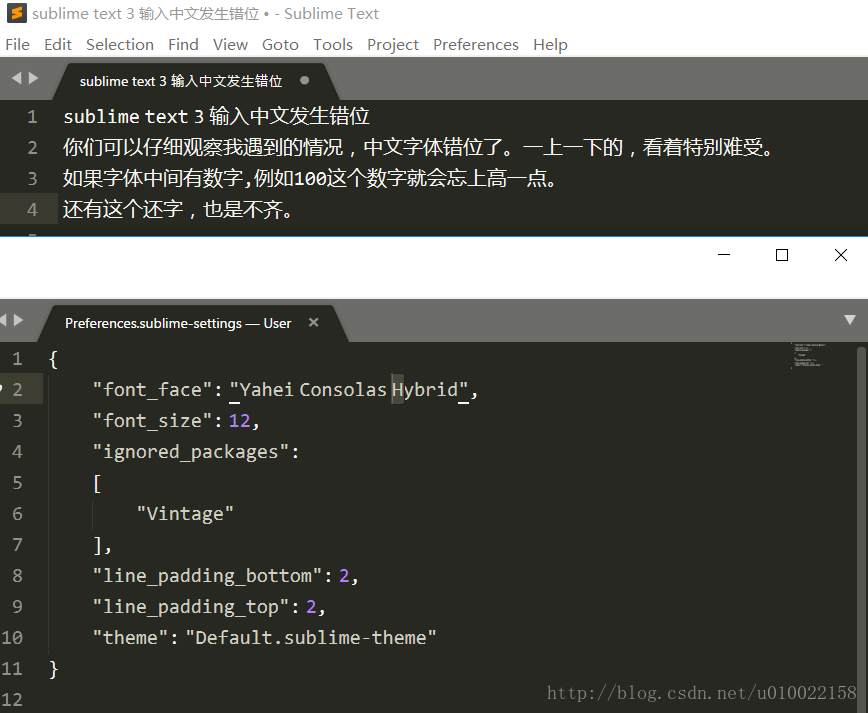Open the Preferences menu
The image size is (868, 713).
(476, 44)
